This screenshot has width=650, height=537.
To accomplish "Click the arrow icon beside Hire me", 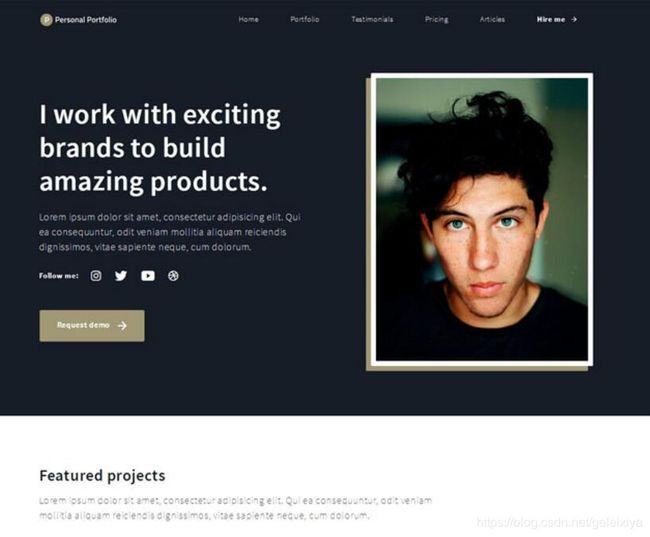I will [574, 19].
